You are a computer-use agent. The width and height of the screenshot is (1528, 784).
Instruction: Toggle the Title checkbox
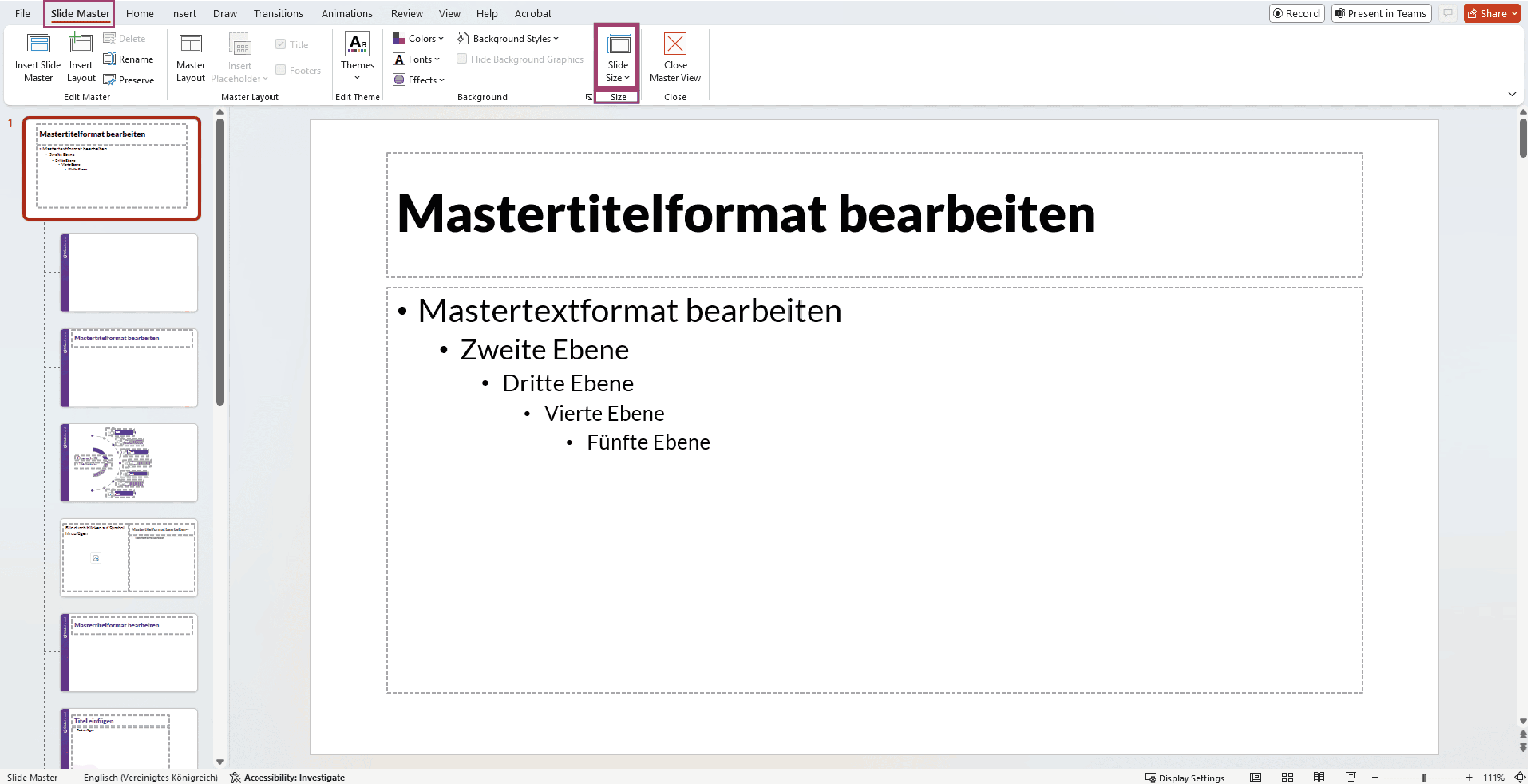pyautogui.click(x=281, y=44)
